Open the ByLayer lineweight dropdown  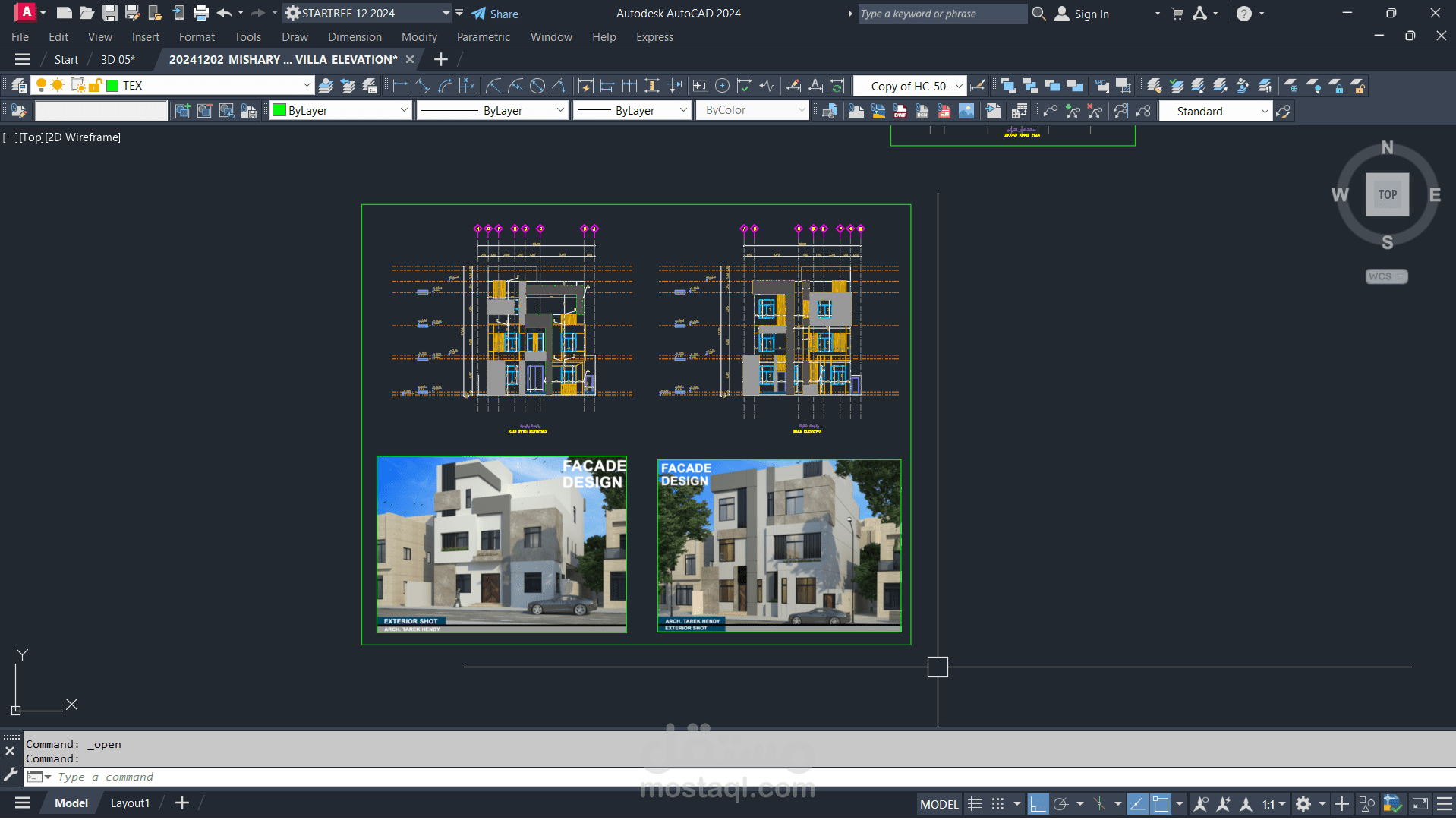tap(683, 110)
